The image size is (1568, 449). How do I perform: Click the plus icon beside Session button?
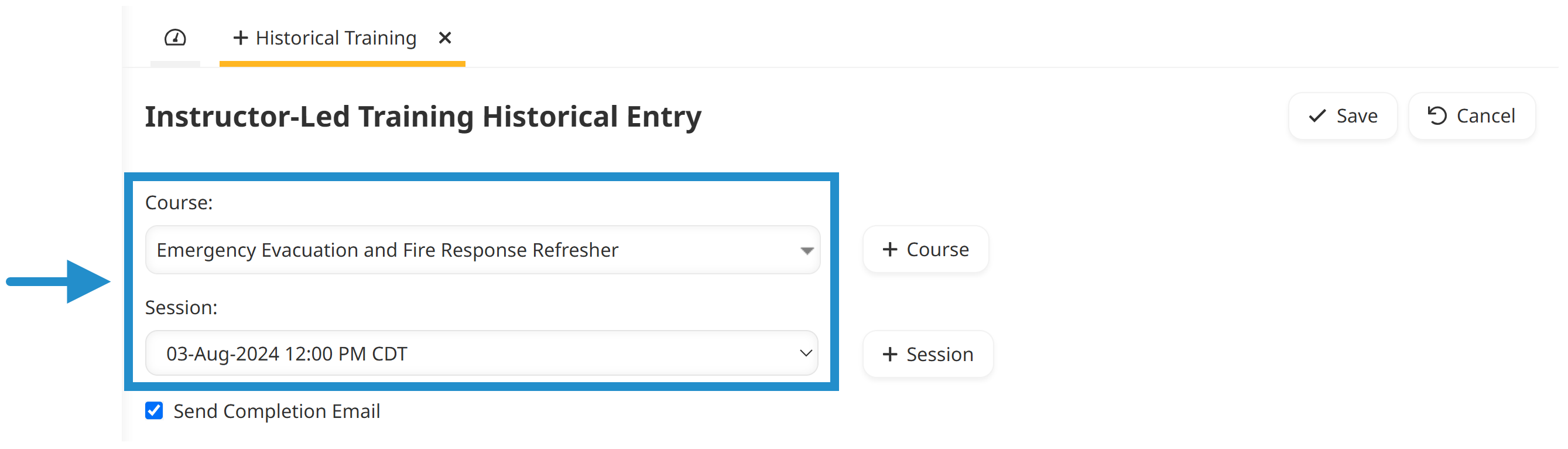(890, 354)
